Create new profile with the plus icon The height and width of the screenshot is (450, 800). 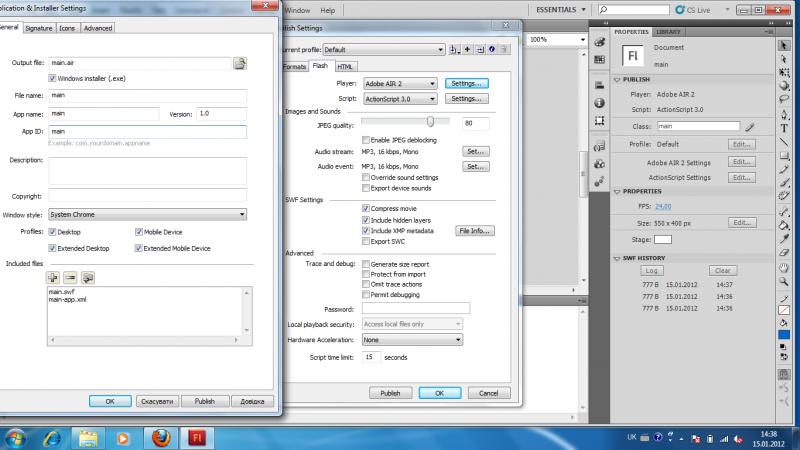tap(467, 49)
